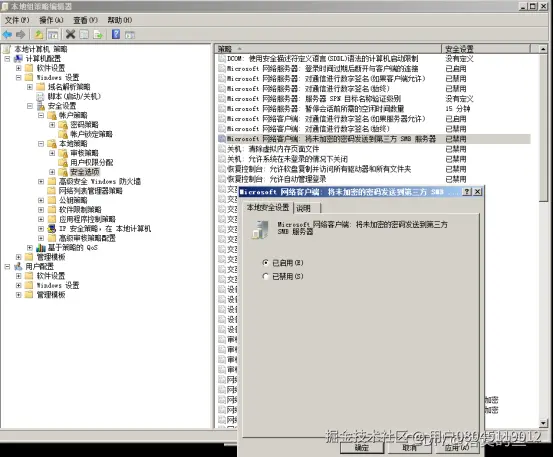Select the 已禁用 radio button
Screen dimensions: 554x457
pos(266,276)
